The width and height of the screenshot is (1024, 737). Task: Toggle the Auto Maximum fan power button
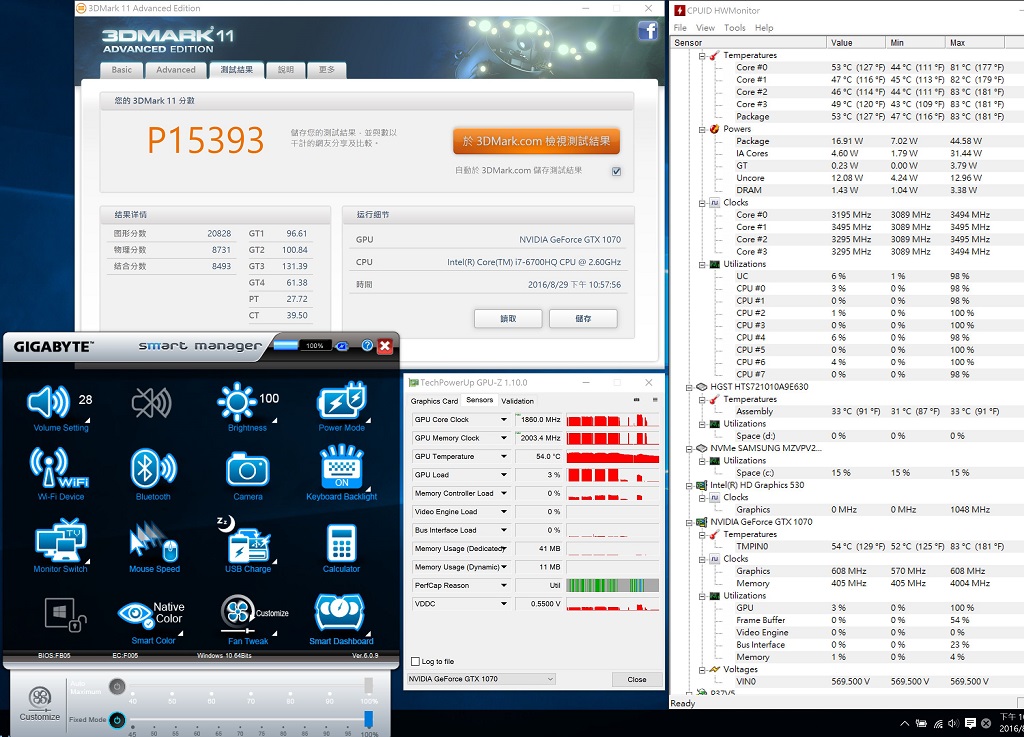(117, 686)
